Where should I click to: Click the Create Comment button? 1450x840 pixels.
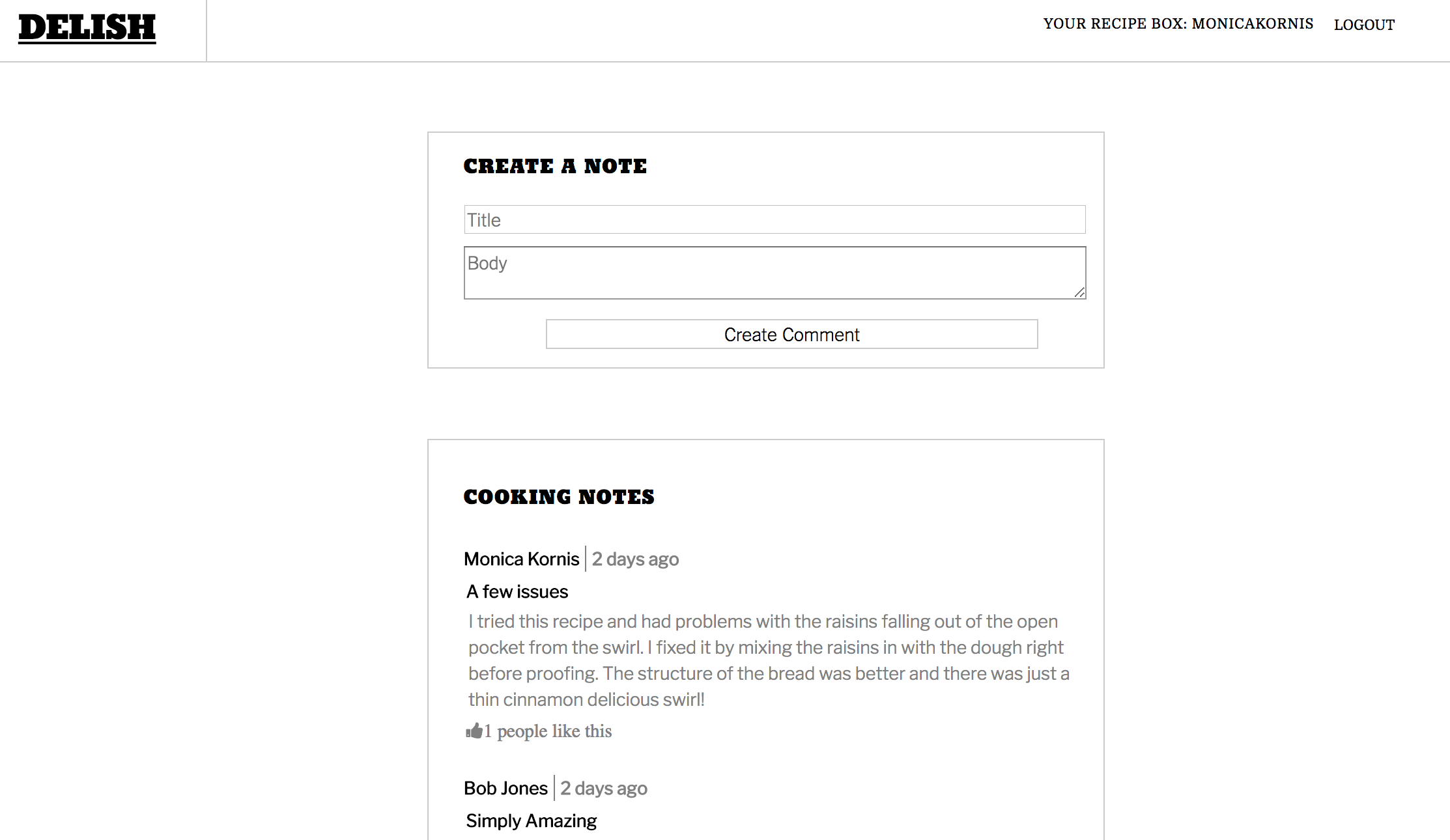(x=791, y=334)
